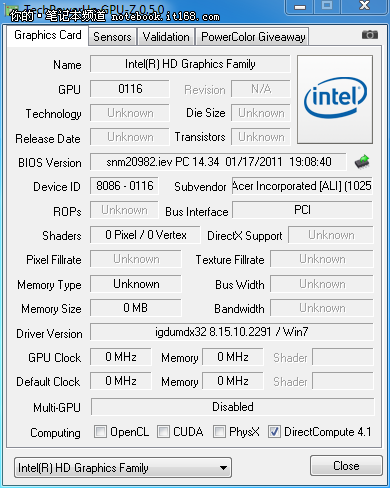The height and width of the screenshot is (488, 390).
Task: Click the Die Size Unknown field
Action: tap(261, 113)
